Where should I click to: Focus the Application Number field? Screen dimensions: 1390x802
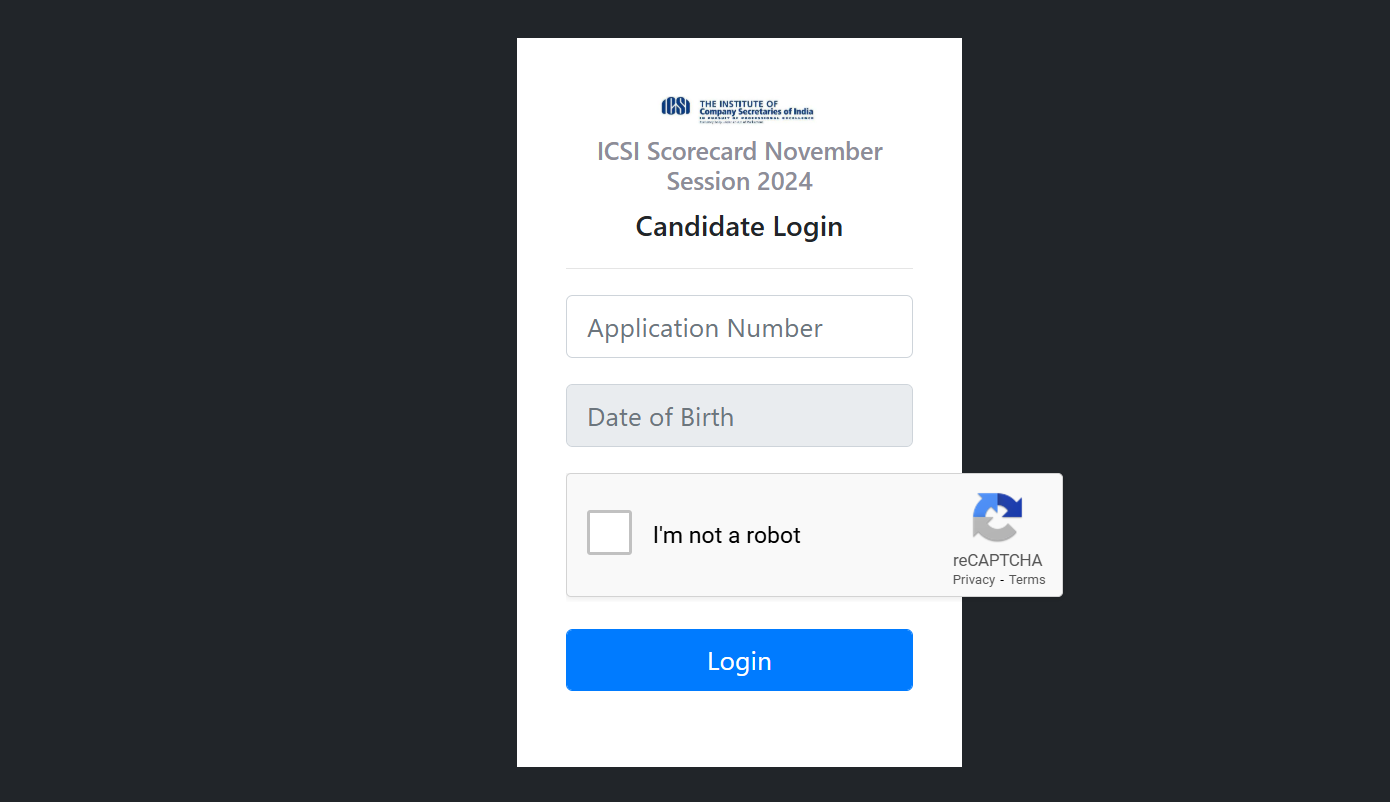739,327
